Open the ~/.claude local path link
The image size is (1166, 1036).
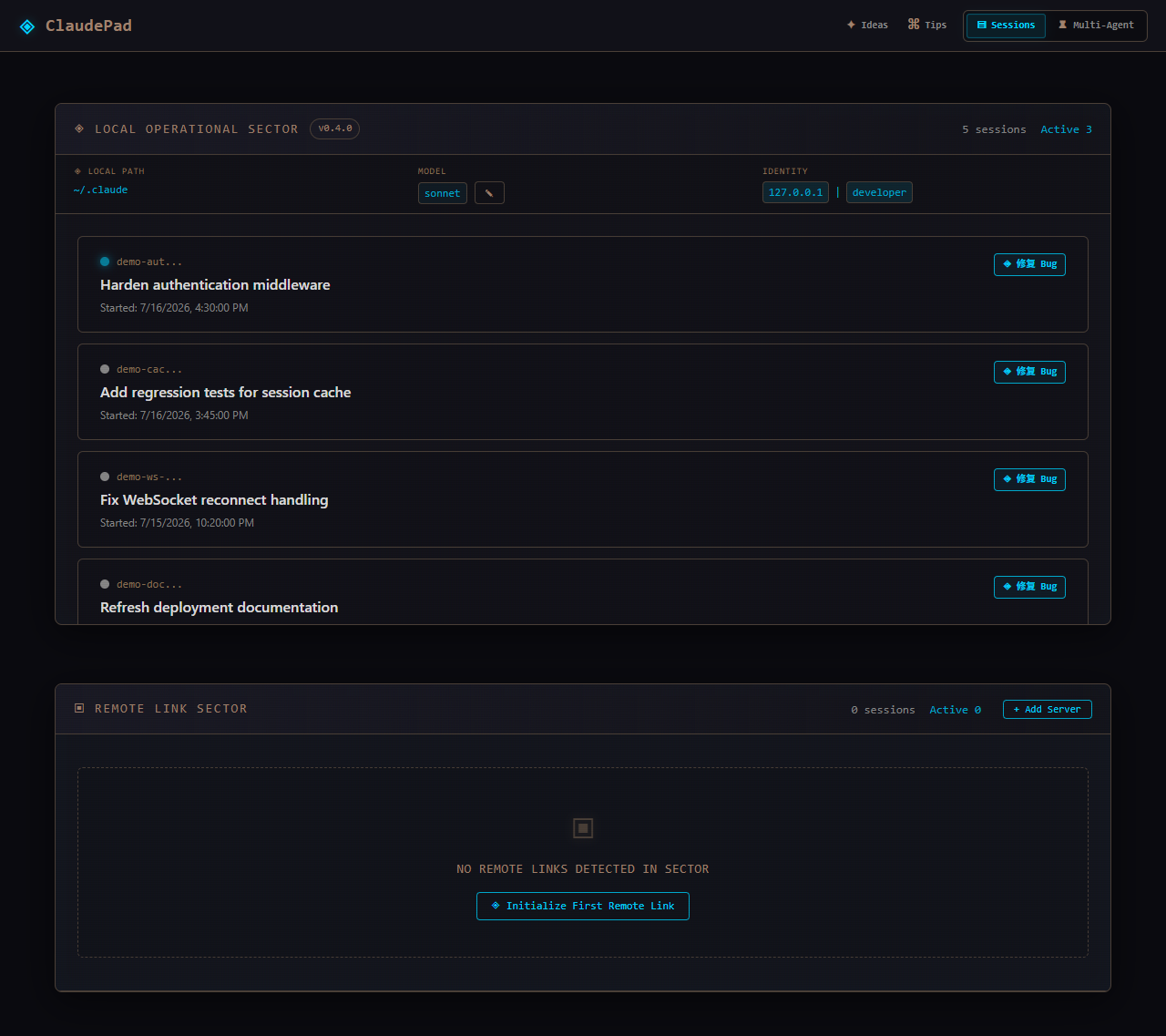[x=100, y=190]
